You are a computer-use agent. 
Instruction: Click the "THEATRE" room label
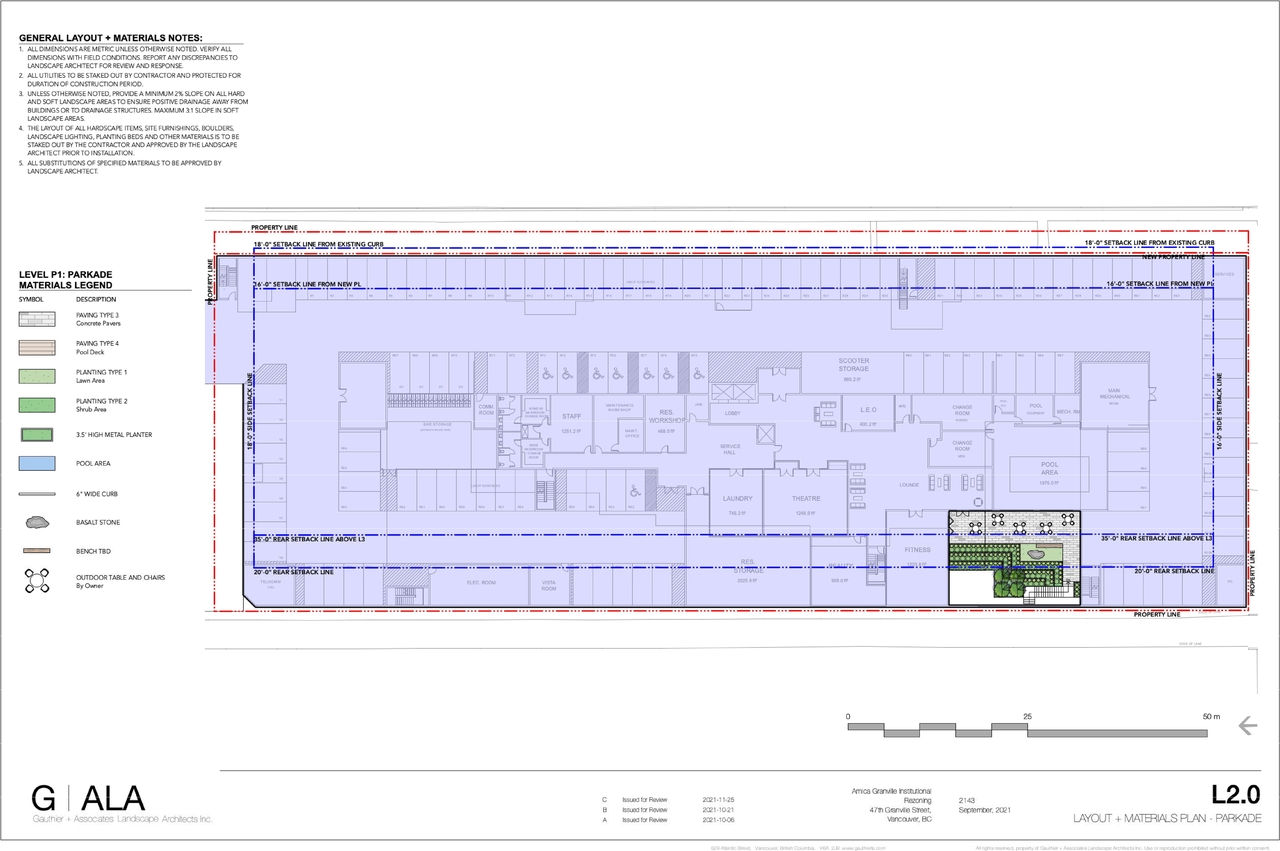point(806,499)
